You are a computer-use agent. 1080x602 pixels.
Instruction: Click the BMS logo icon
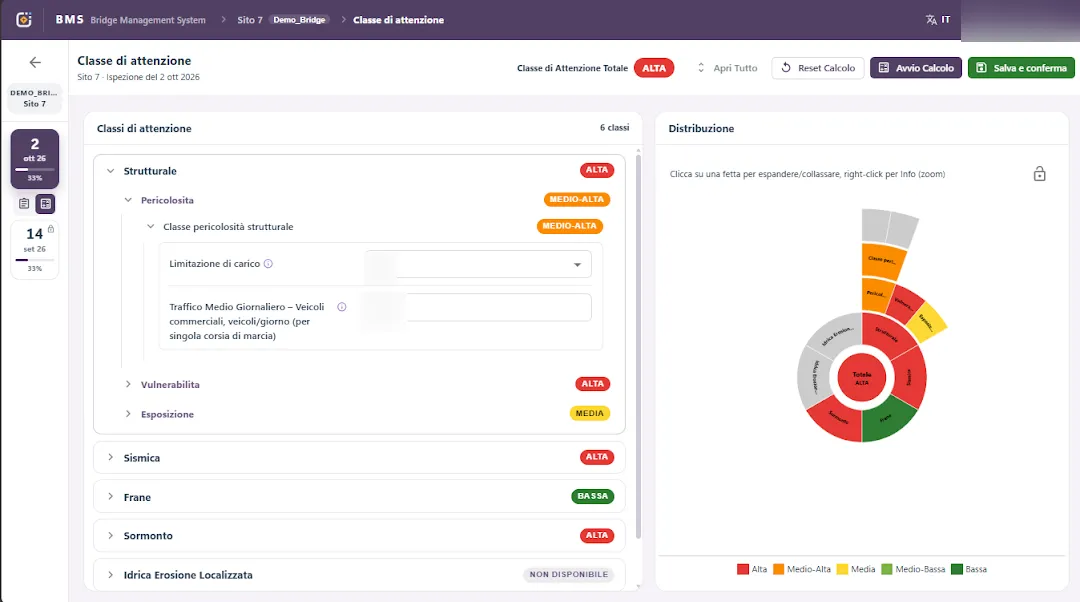pos(24,19)
